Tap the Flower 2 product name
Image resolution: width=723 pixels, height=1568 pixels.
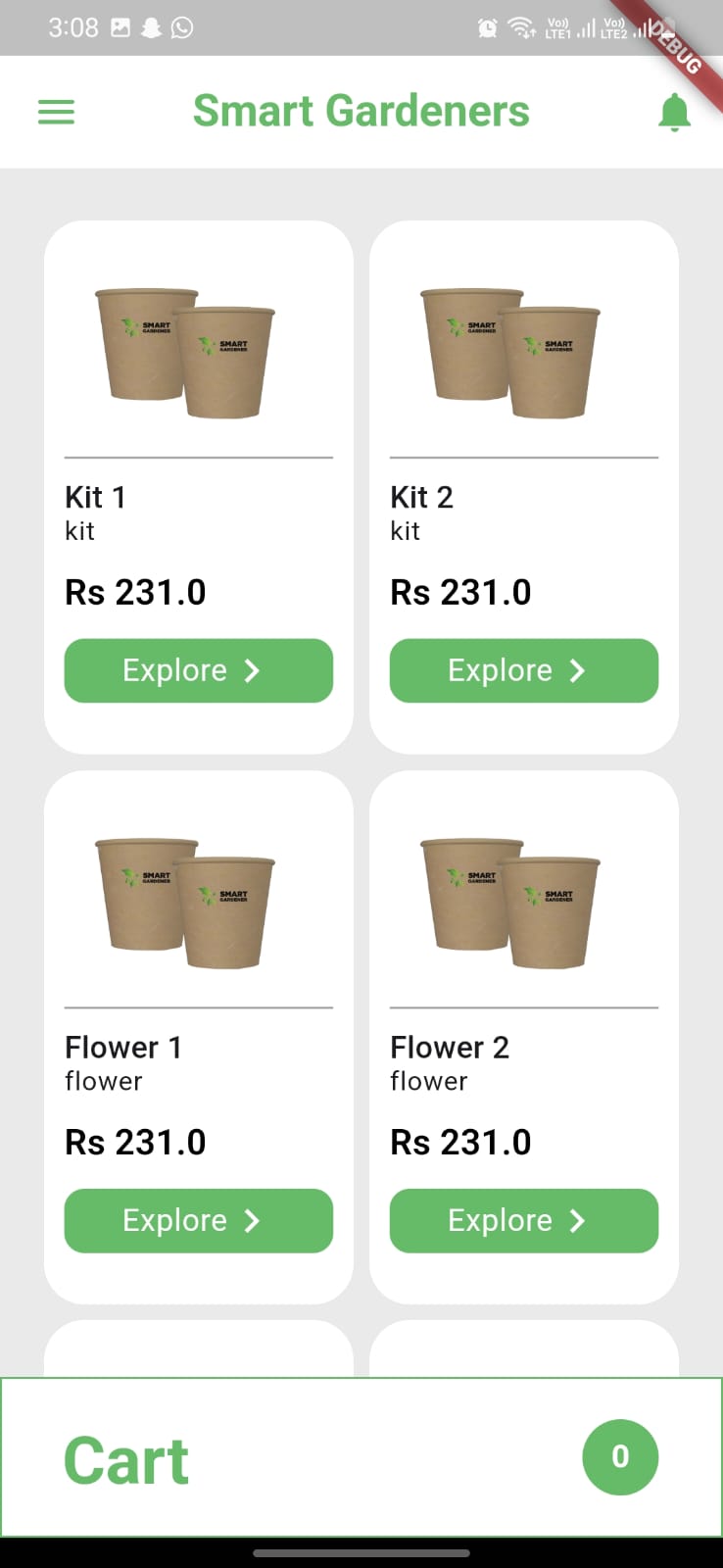coord(450,1048)
